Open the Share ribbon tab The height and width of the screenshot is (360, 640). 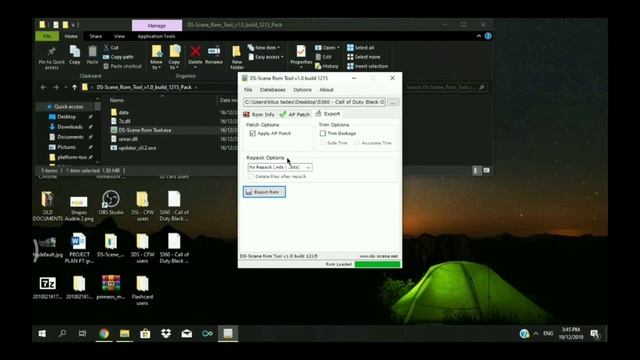point(96,36)
